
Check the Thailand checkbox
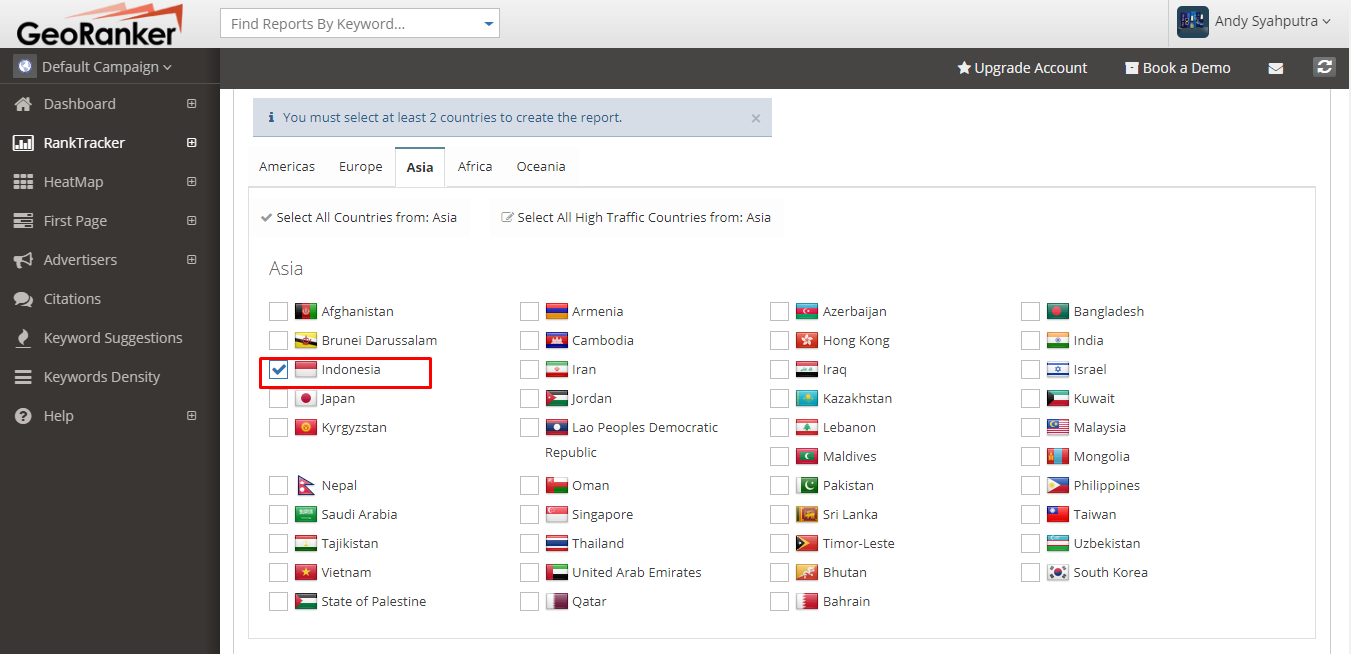tap(530, 543)
